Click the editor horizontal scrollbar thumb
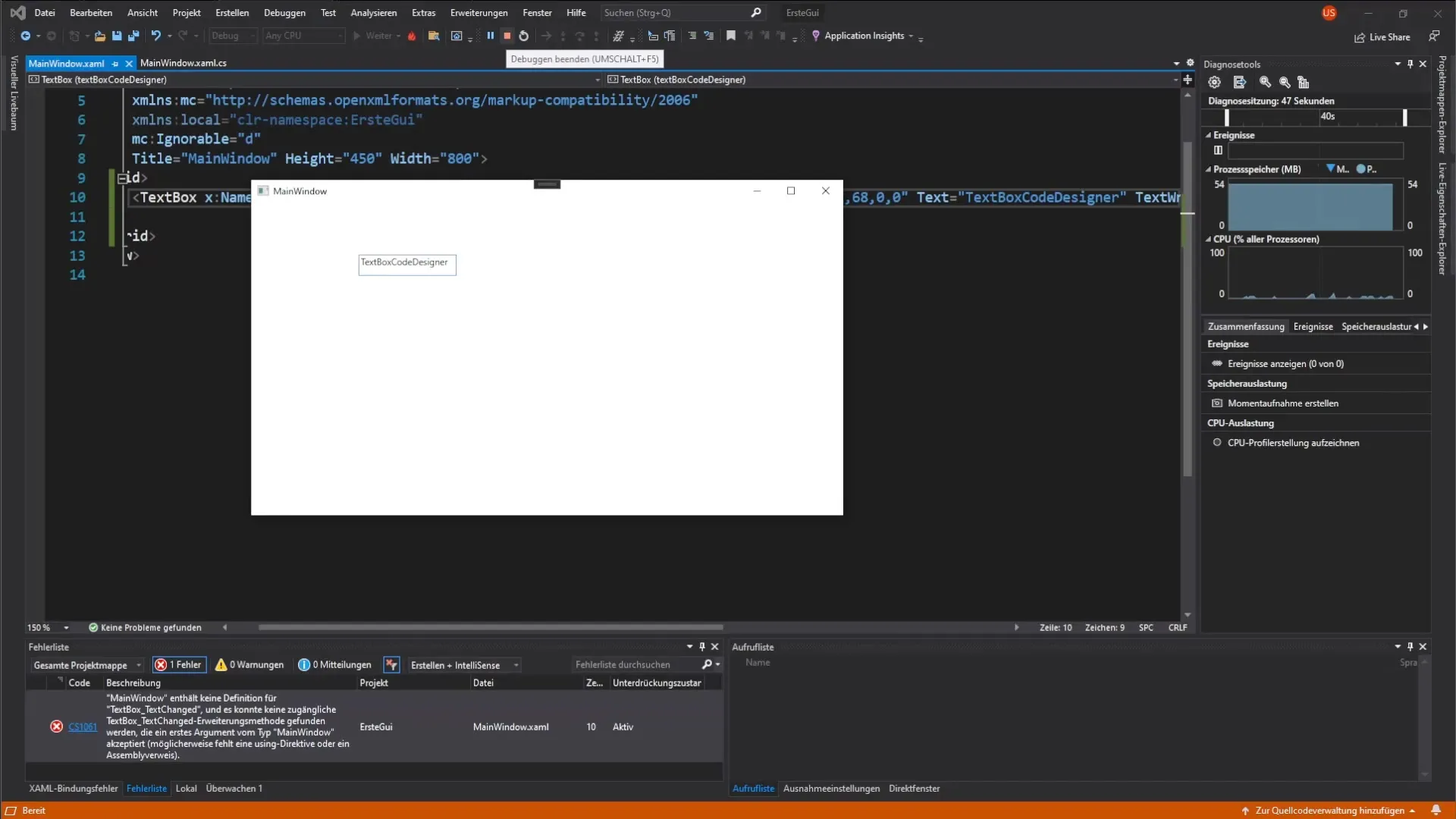Image resolution: width=1456 pixels, height=819 pixels. pyautogui.click(x=490, y=628)
